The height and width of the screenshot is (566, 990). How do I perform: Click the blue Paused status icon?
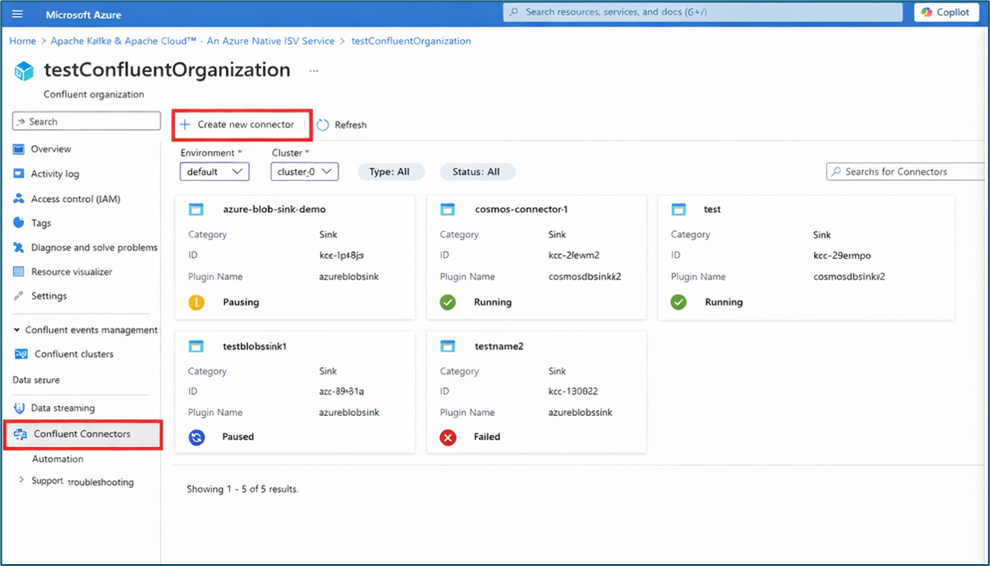196,437
